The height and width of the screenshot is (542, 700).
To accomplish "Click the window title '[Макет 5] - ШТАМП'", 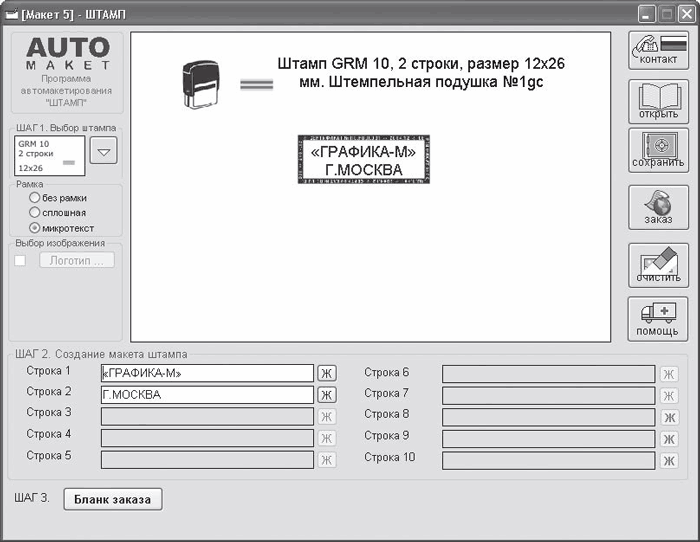I will [74, 15].
